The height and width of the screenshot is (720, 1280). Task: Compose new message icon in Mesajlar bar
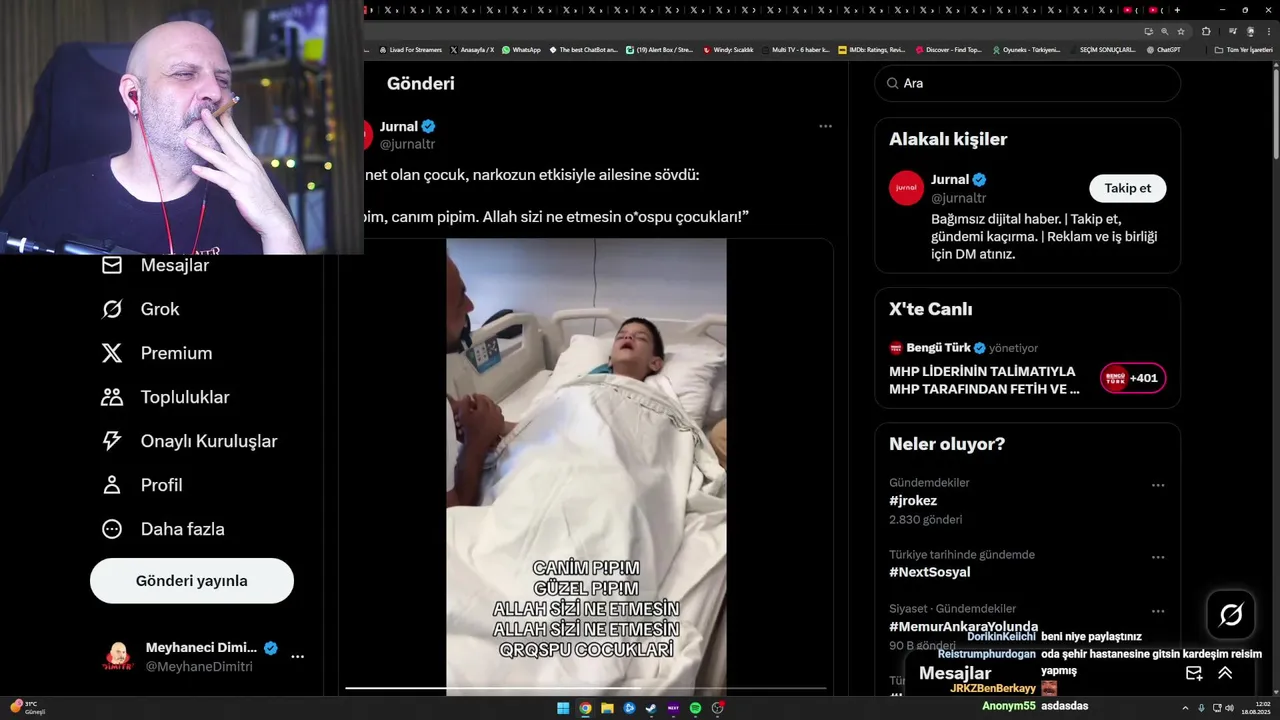tap(1194, 673)
